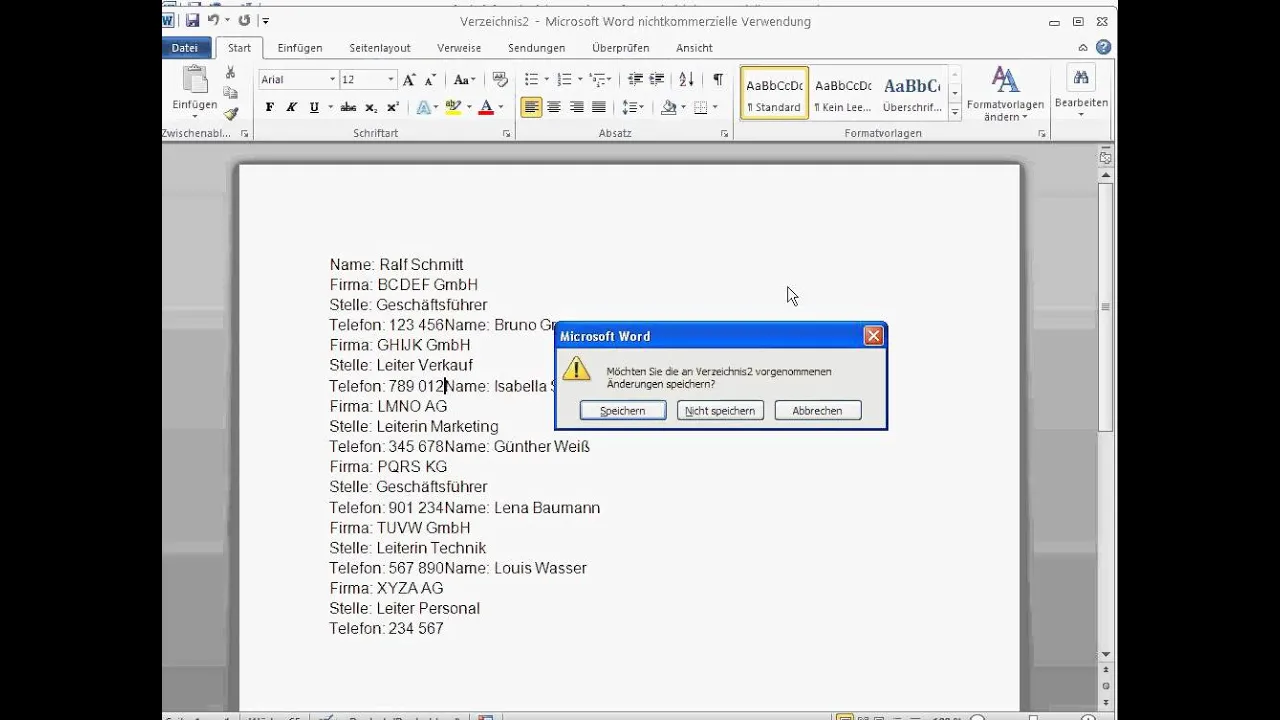Click the Word Help question mark icon

coord(1103,47)
